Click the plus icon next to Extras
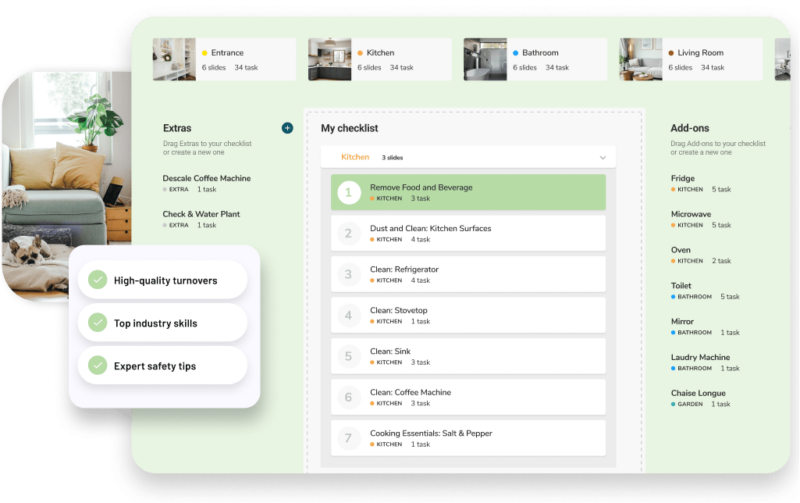Screen dimensions: 800x503 287,128
